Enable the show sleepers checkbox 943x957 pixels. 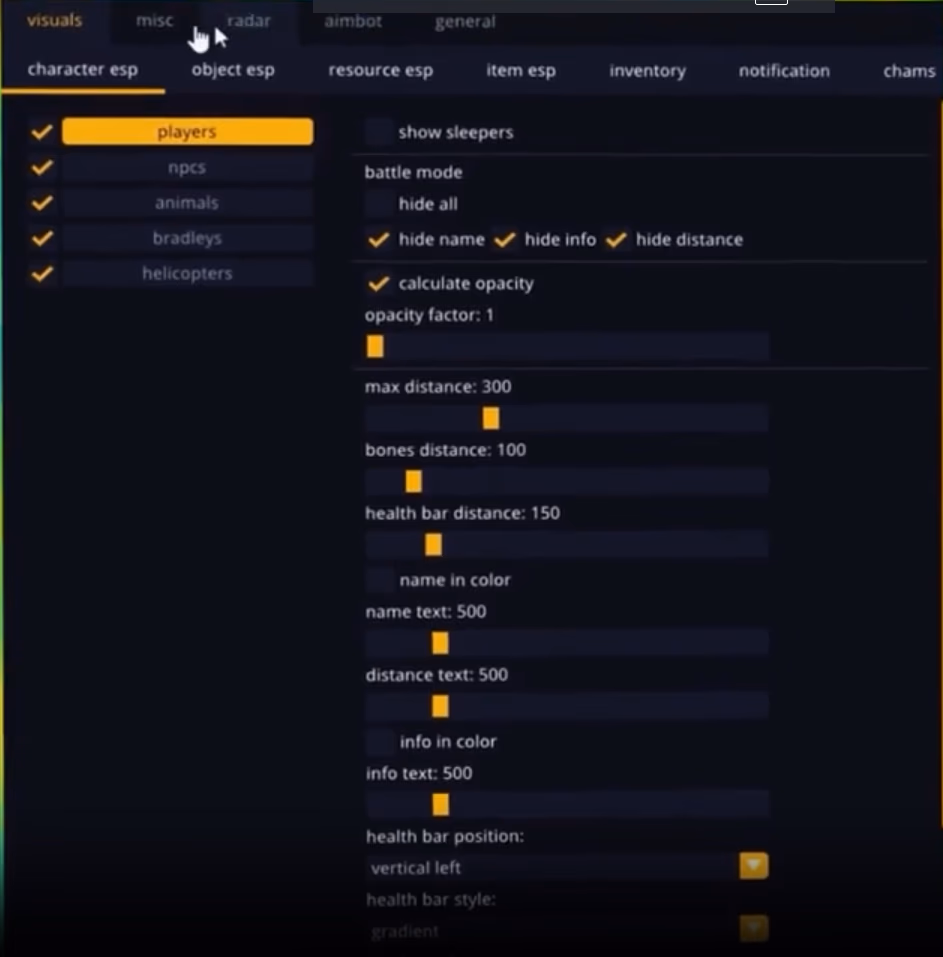[x=379, y=132]
